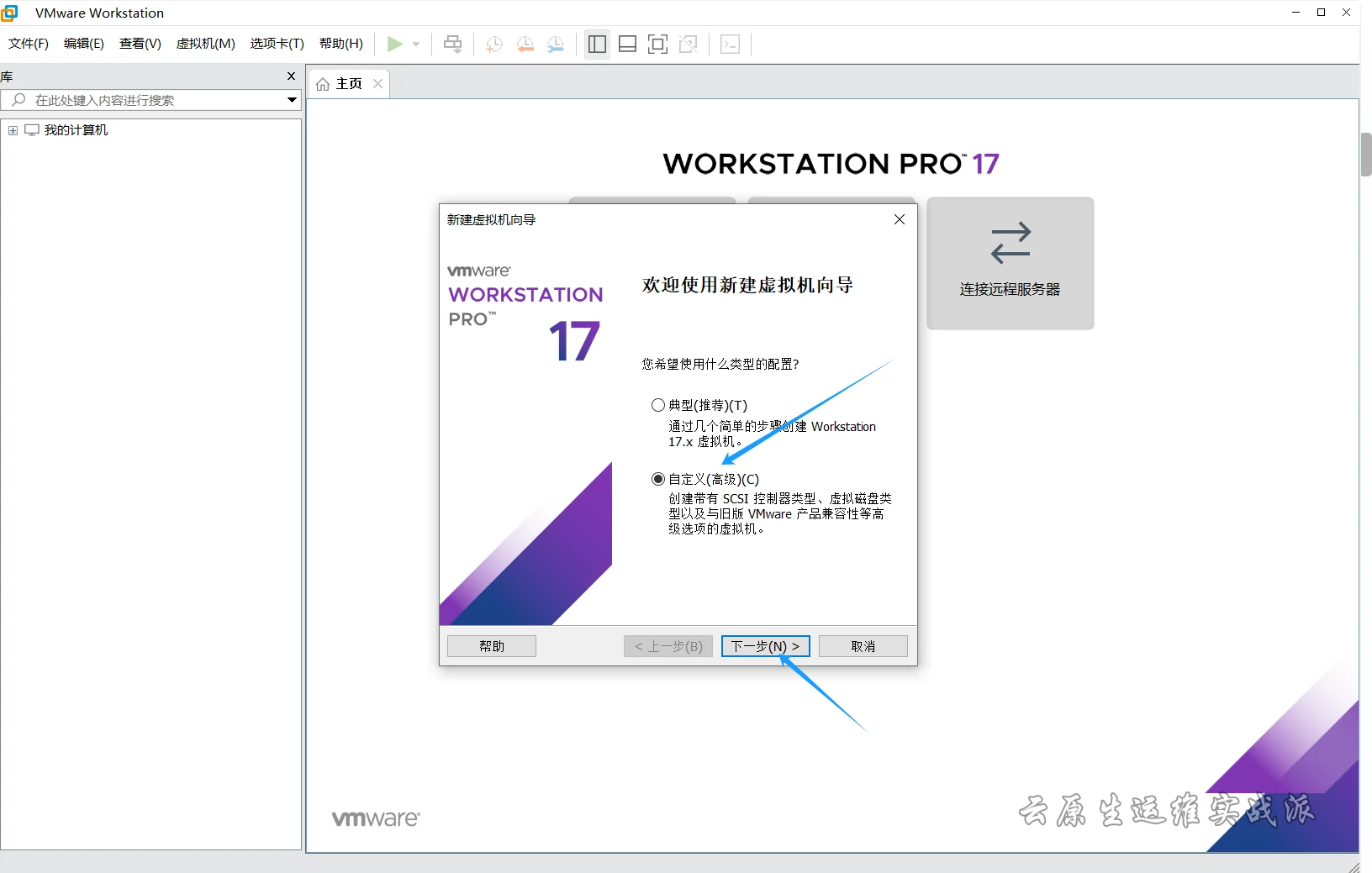
Task: Click the green power on play icon
Action: click(x=394, y=44)
